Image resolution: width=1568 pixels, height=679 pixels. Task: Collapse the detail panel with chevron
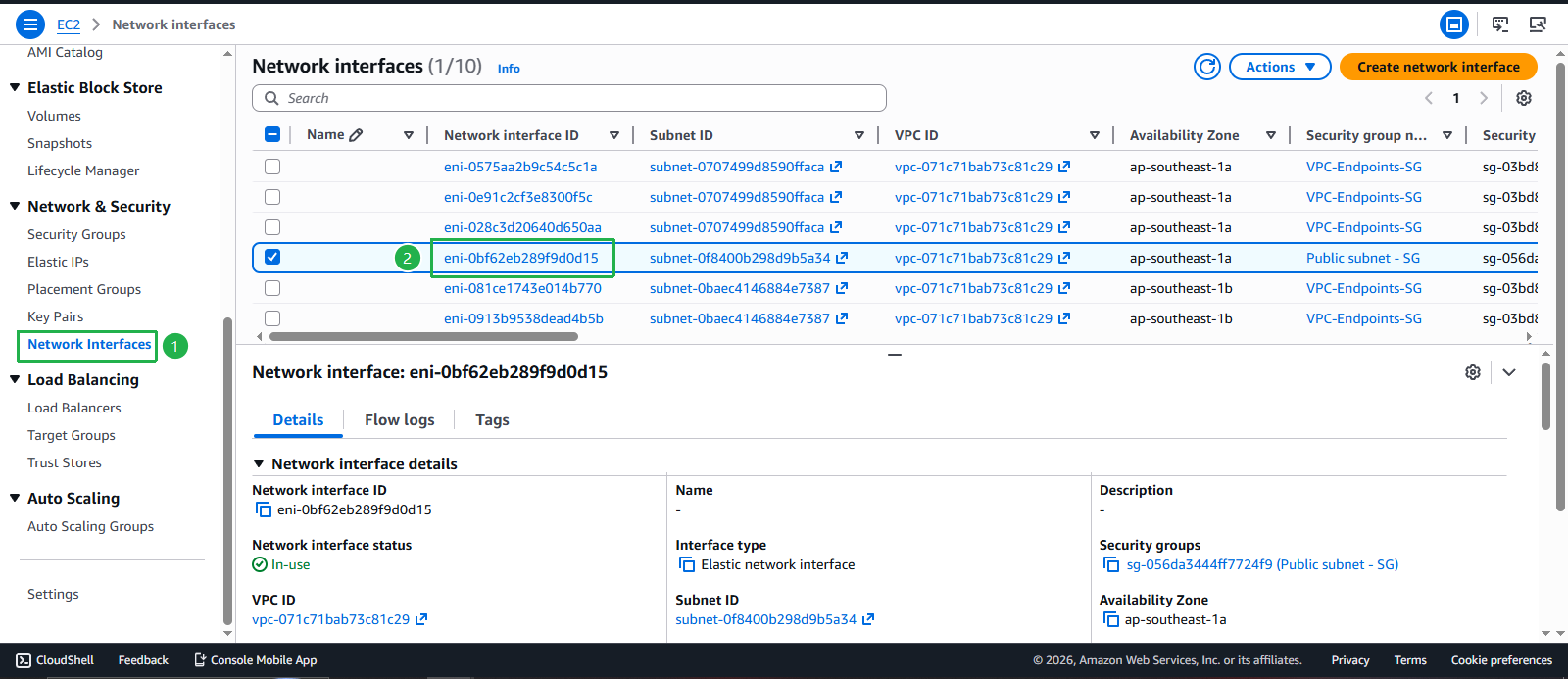1509,372
